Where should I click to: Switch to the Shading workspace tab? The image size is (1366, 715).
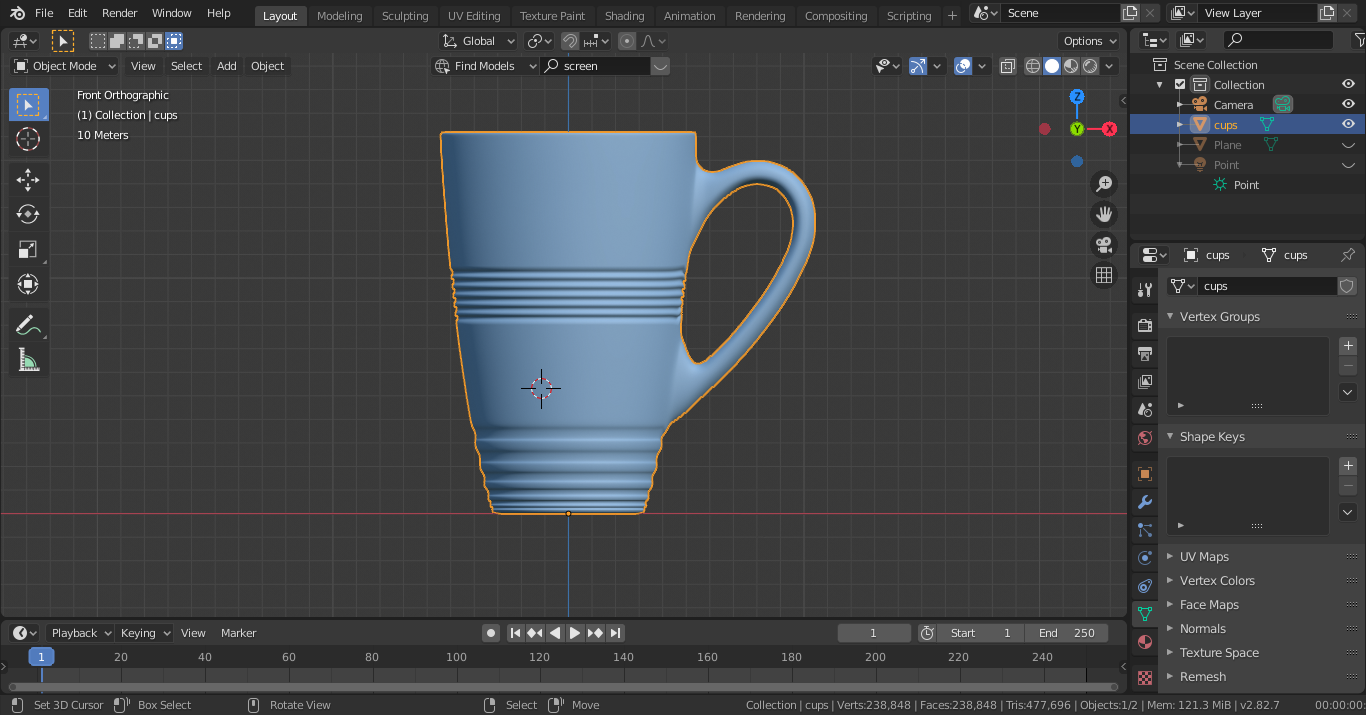point(625,15)
